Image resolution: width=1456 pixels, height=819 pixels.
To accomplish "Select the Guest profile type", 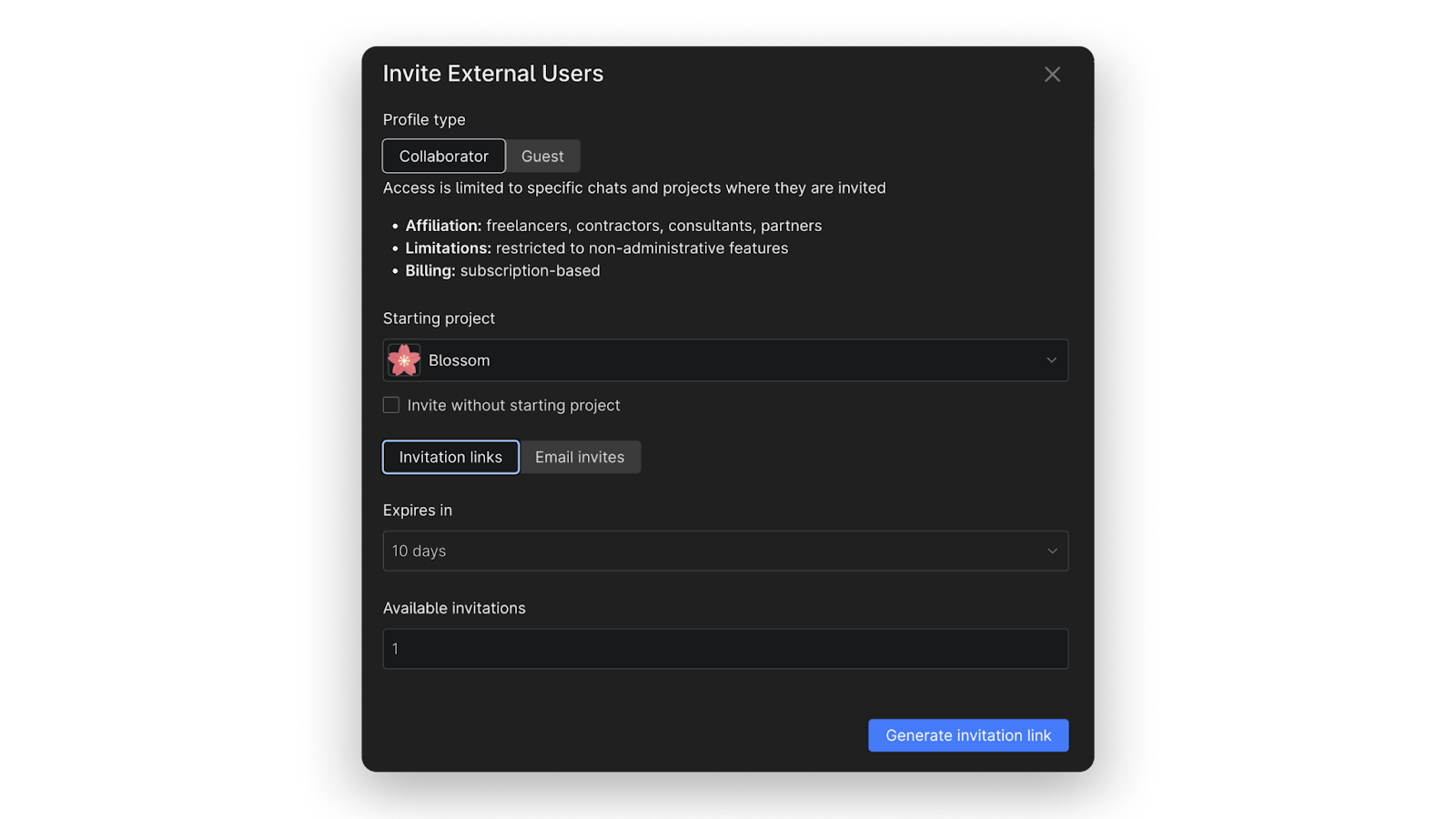I will (542, 156).
